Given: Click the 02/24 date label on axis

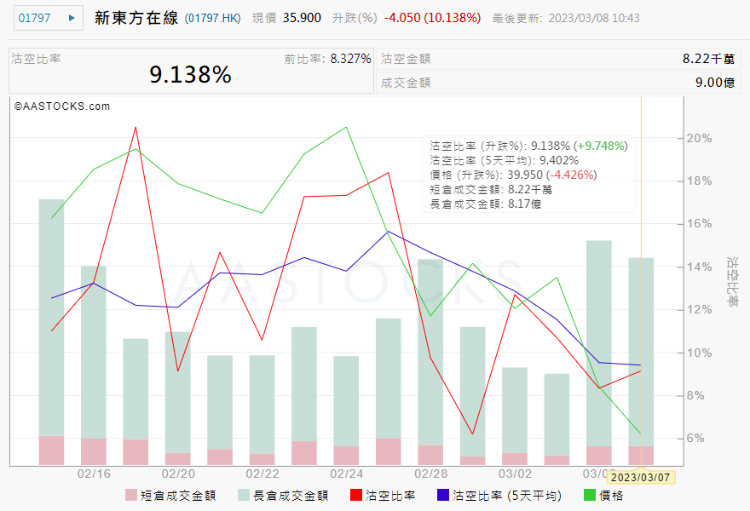Looking at the screenshot, I should [x=346, y=474].
